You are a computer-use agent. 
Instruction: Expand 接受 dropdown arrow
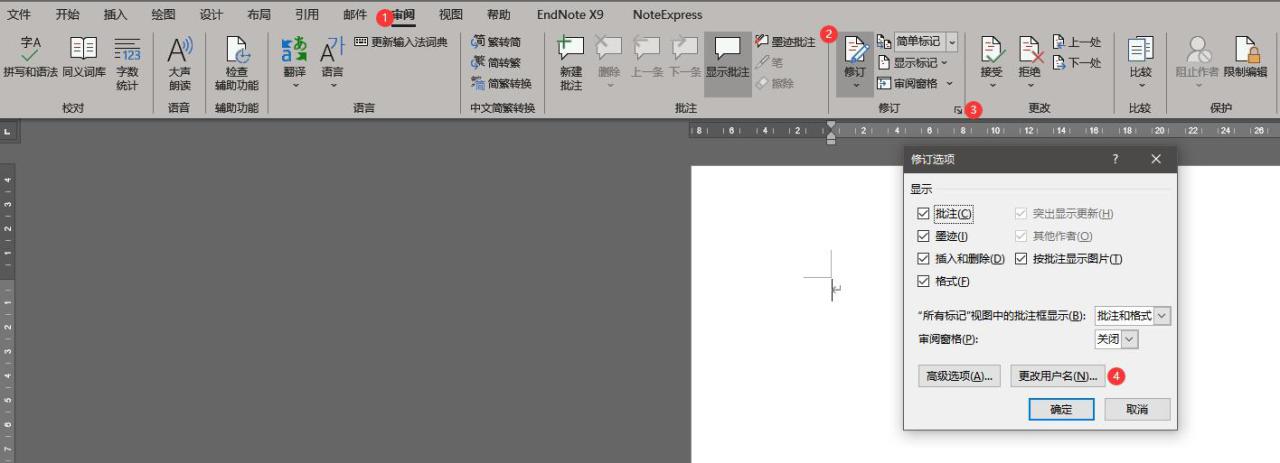991,86
